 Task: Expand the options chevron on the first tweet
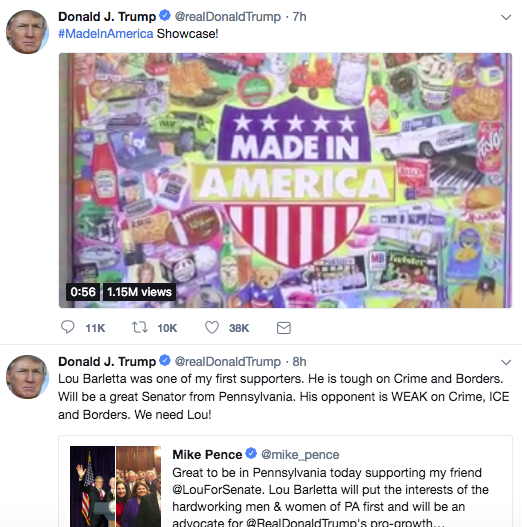pyautogui.click(x=506, y=17)
